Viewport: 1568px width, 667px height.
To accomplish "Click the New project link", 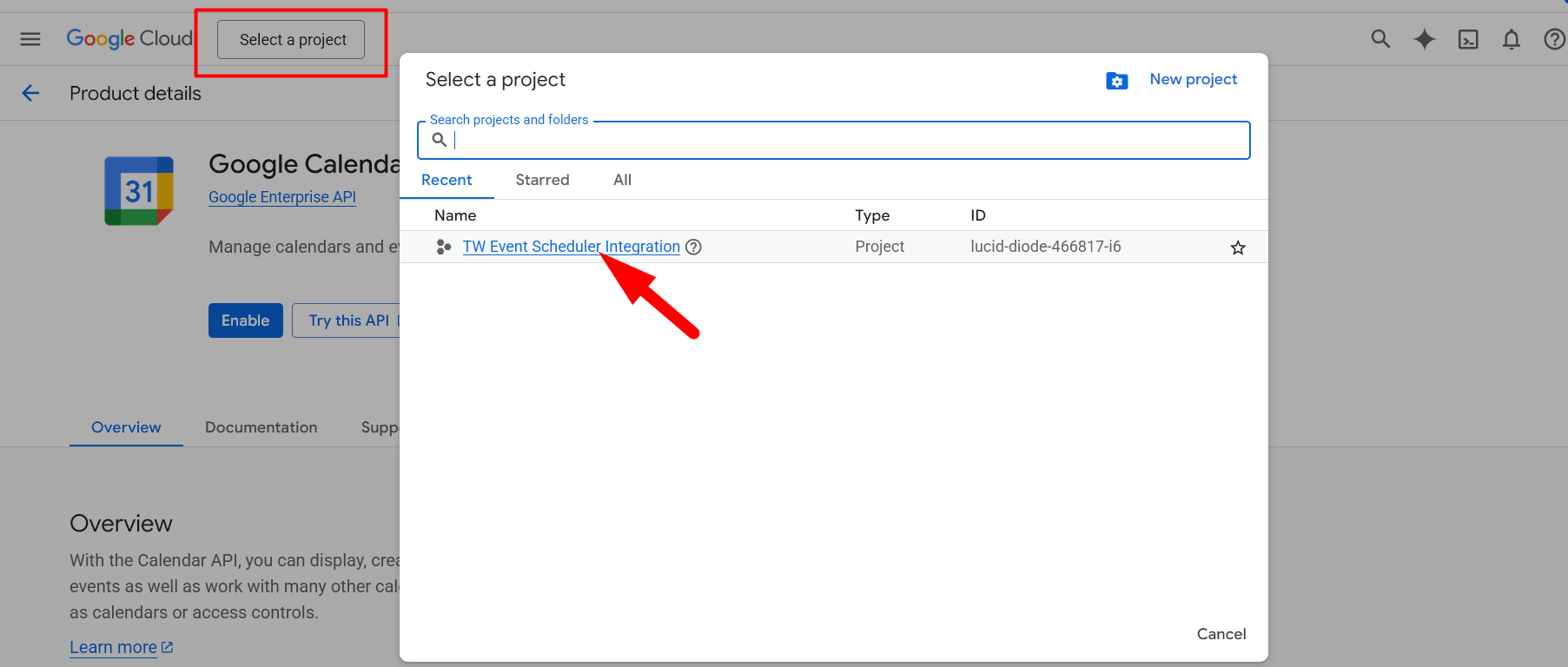I will (1194, 79).
